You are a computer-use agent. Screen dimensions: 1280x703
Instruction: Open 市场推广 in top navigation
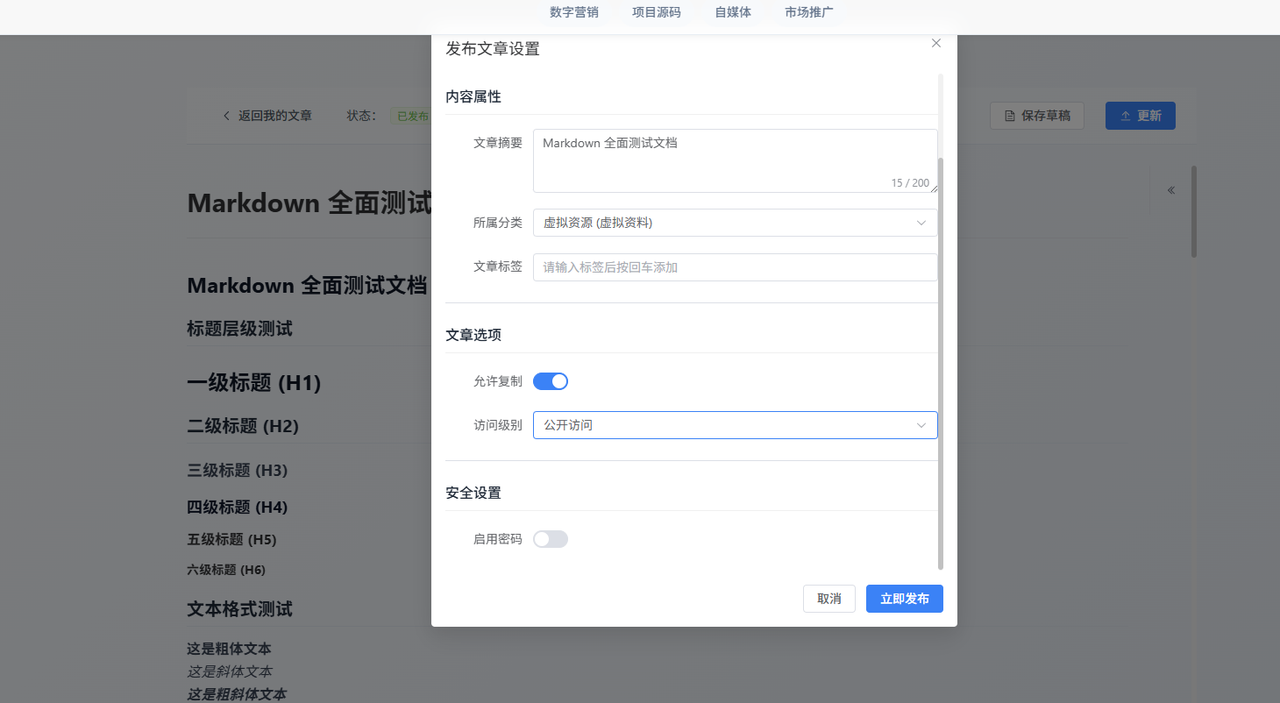coord(809,13)
